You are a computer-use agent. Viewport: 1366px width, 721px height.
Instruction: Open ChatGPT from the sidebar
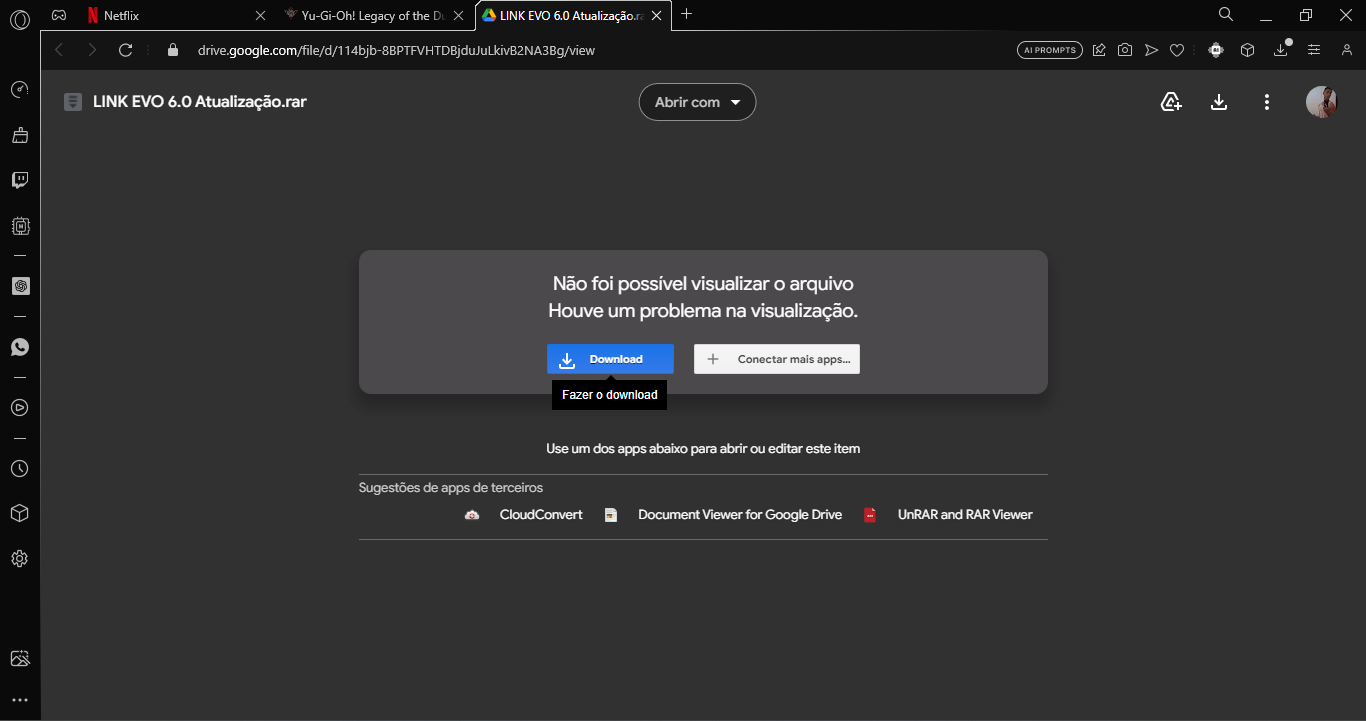(x=20, y=286)
